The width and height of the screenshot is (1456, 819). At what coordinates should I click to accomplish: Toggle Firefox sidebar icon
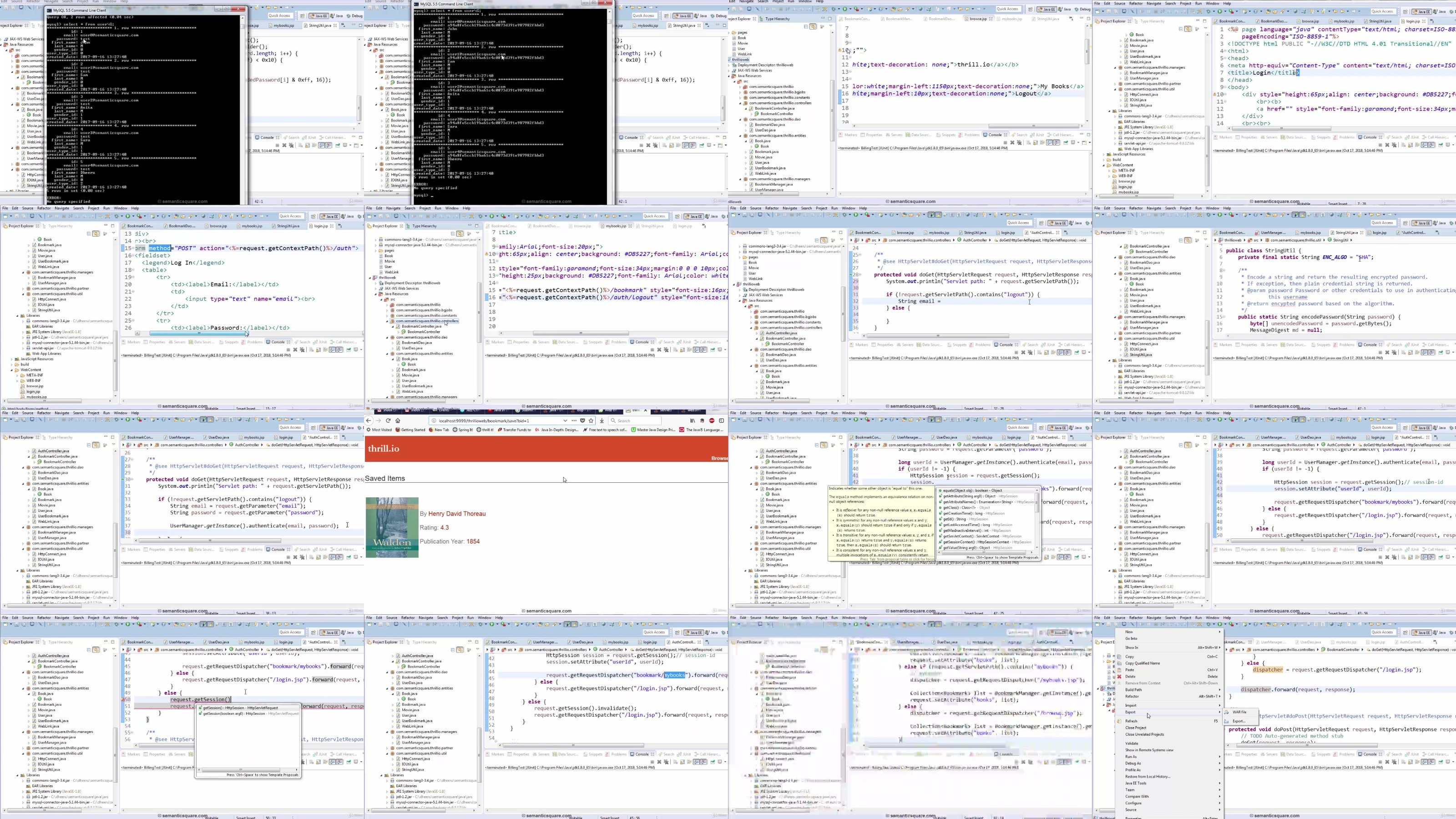click(722, 420)
